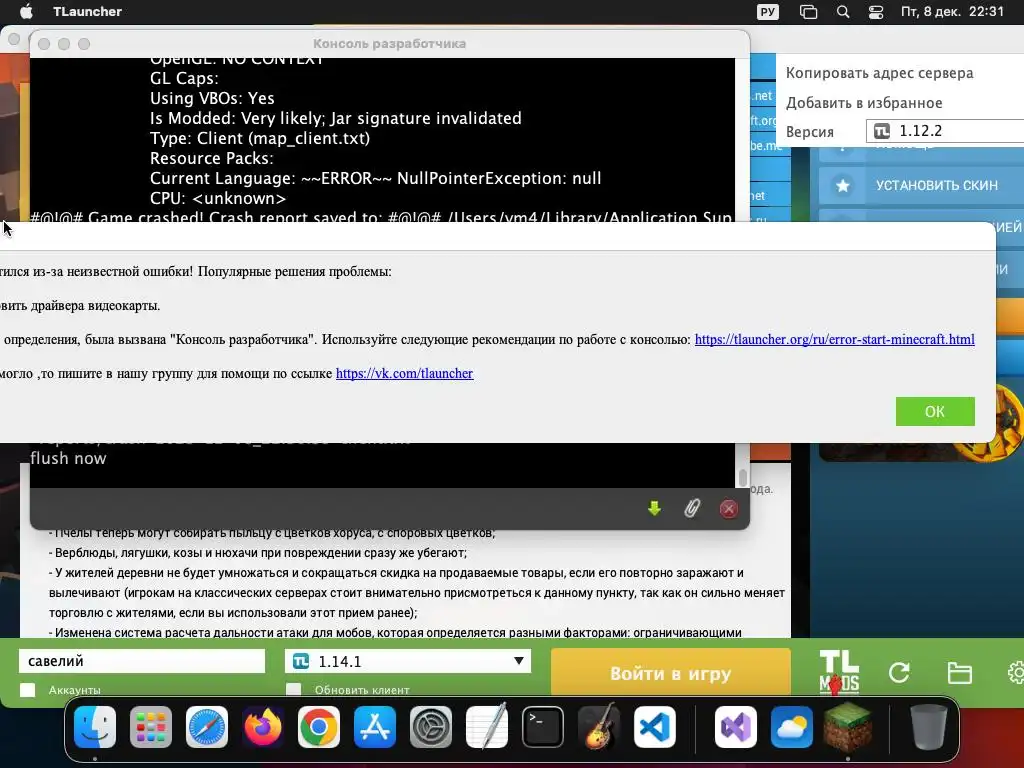
Task: Open Weather app from the Dock
Action: click(792, 726)
